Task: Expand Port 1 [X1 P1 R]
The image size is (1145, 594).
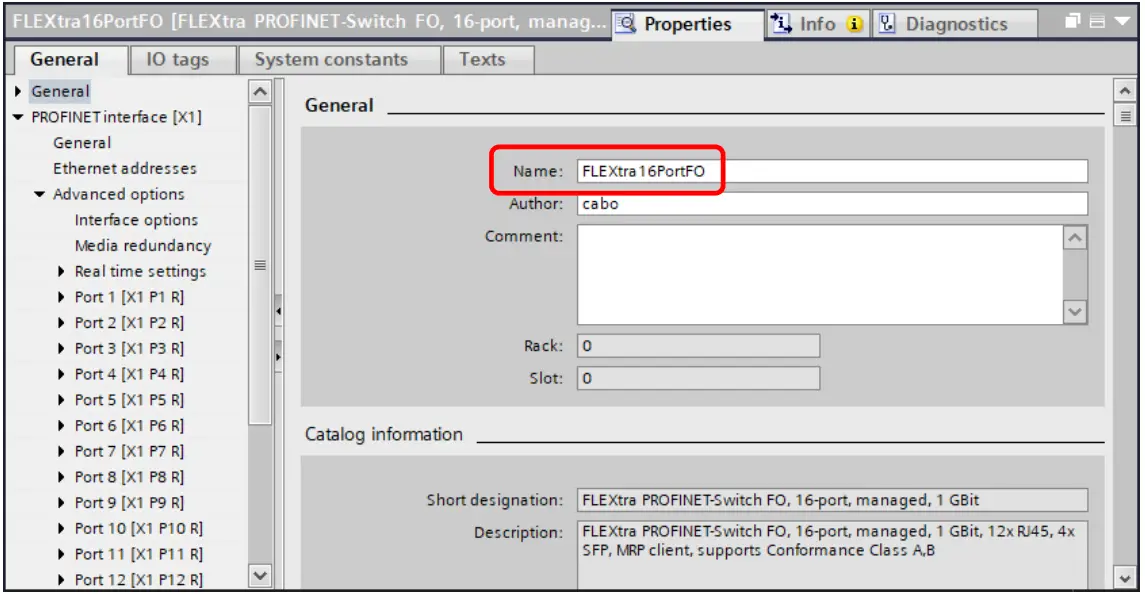Action: (61, 297)
